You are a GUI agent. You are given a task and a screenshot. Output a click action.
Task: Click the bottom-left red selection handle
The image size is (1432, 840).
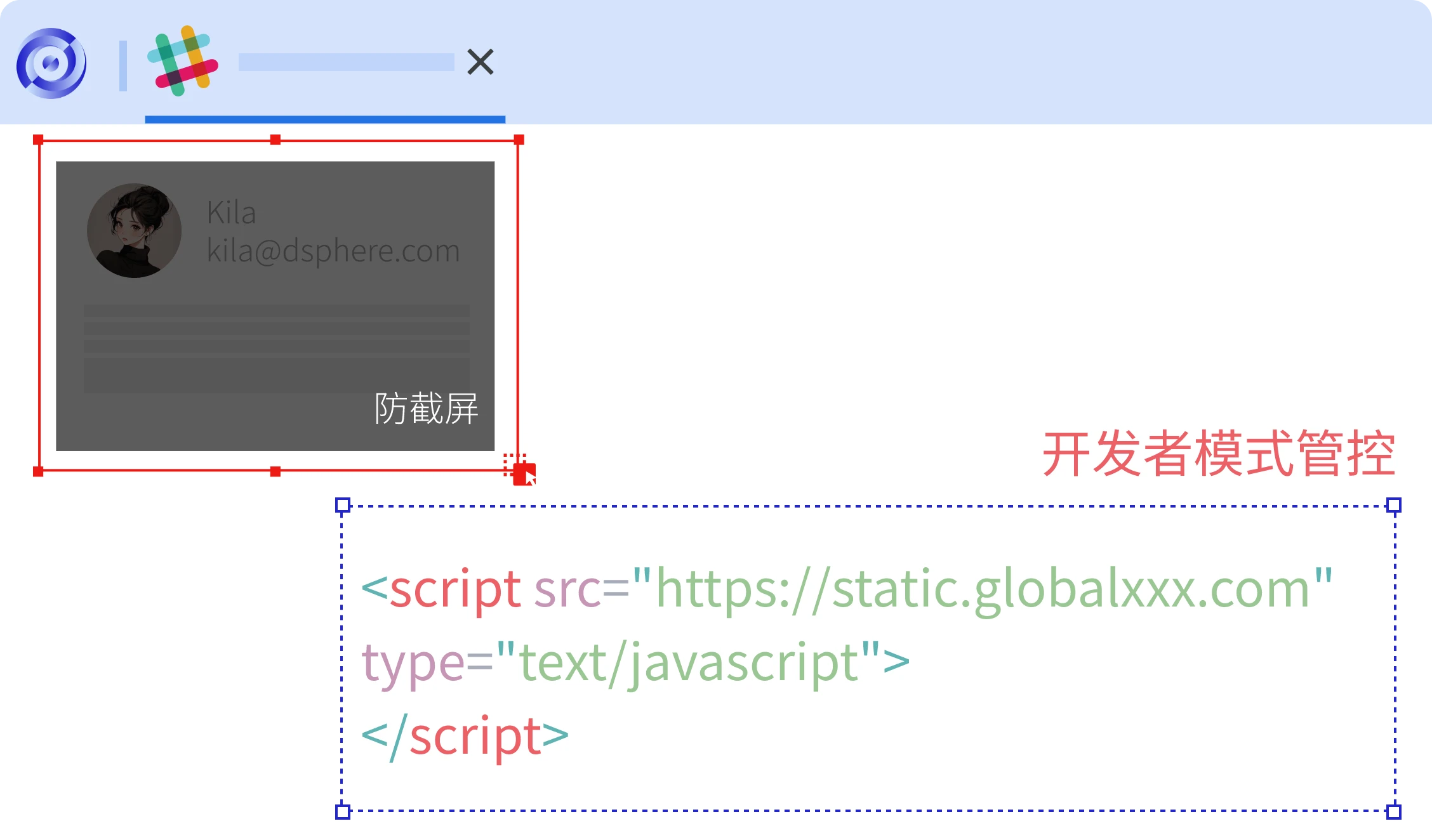(38, 471)
